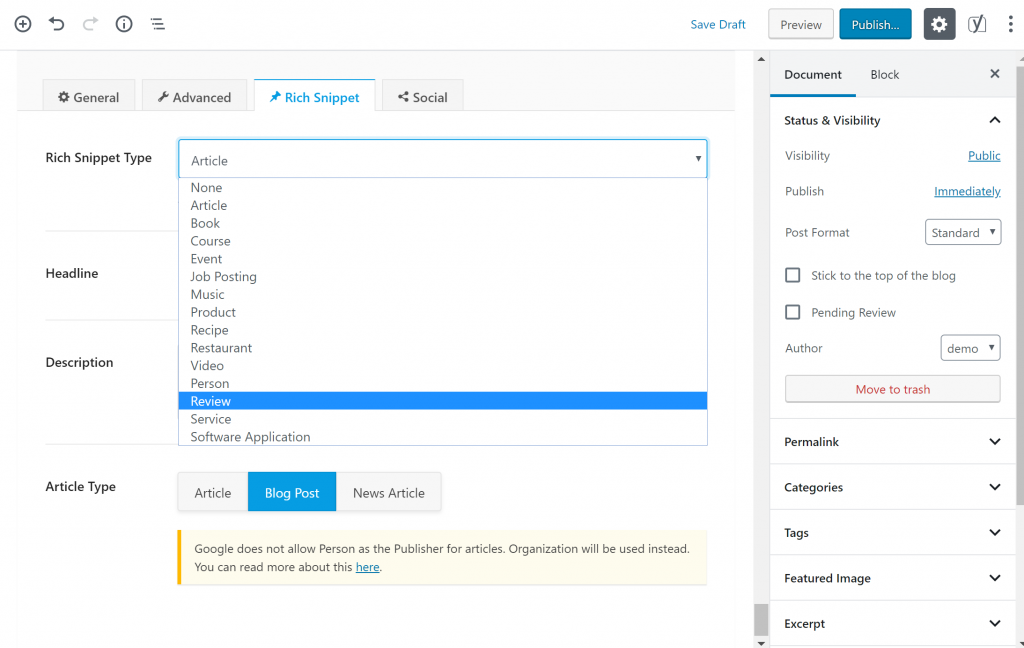Open the Post Format dropdown

[962, 232]
